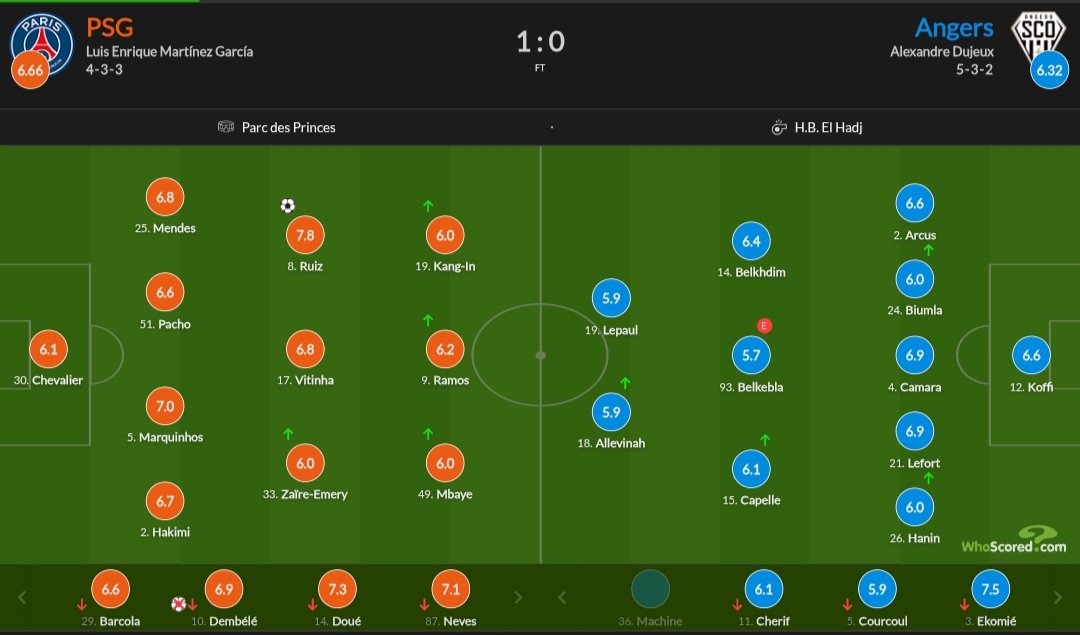
Task: Click the icon left of Dembélé's rating
Action: pos(179,604)
